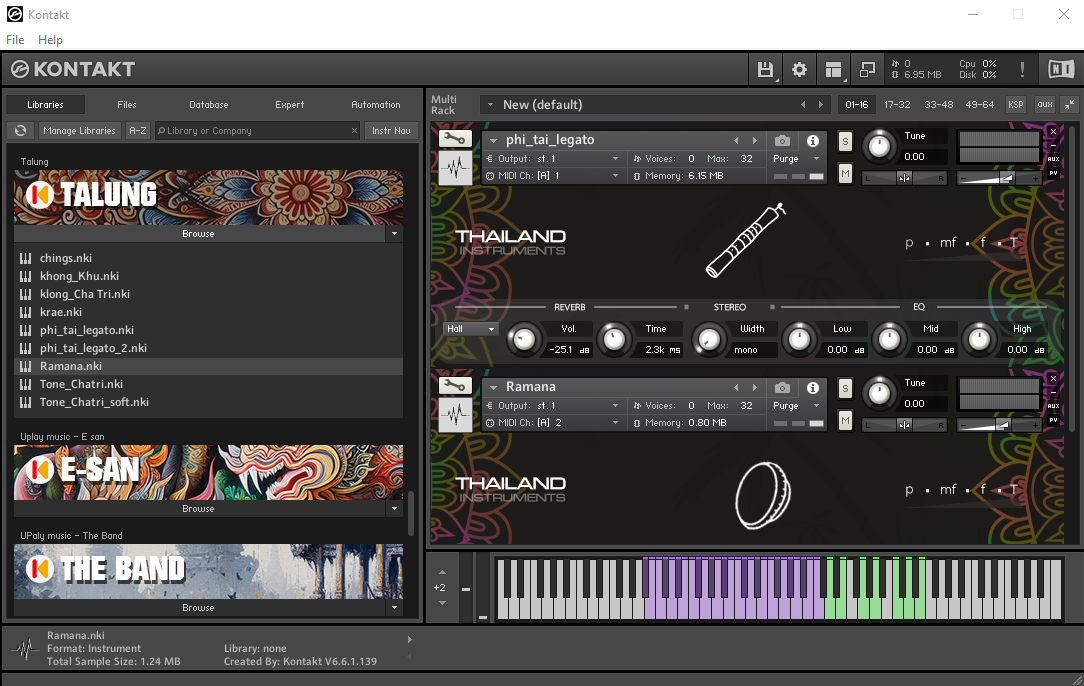This screenshot has height=686, width=1084.
Task: Take snapshot with phi_tai_legato camera icon
Action: (782, 140)
